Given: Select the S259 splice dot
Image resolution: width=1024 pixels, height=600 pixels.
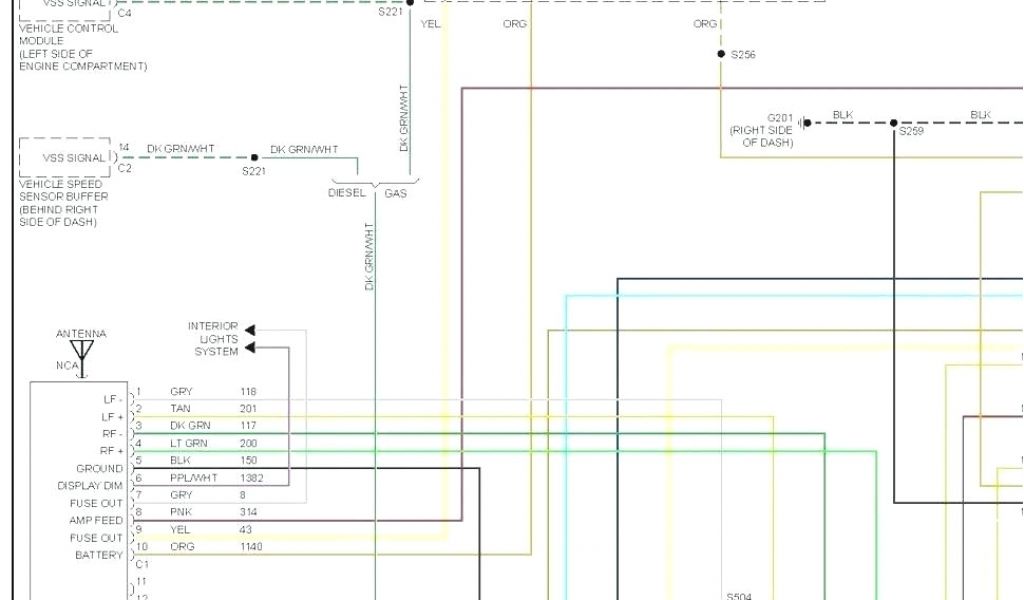Looking at the screenshot, I should click(894, 123).
